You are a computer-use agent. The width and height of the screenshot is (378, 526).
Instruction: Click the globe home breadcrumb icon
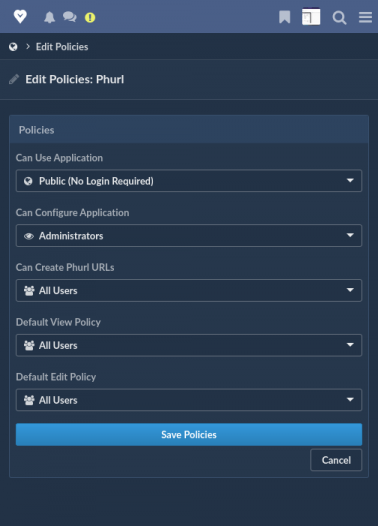pyautogui.click(x=13, y=47)
